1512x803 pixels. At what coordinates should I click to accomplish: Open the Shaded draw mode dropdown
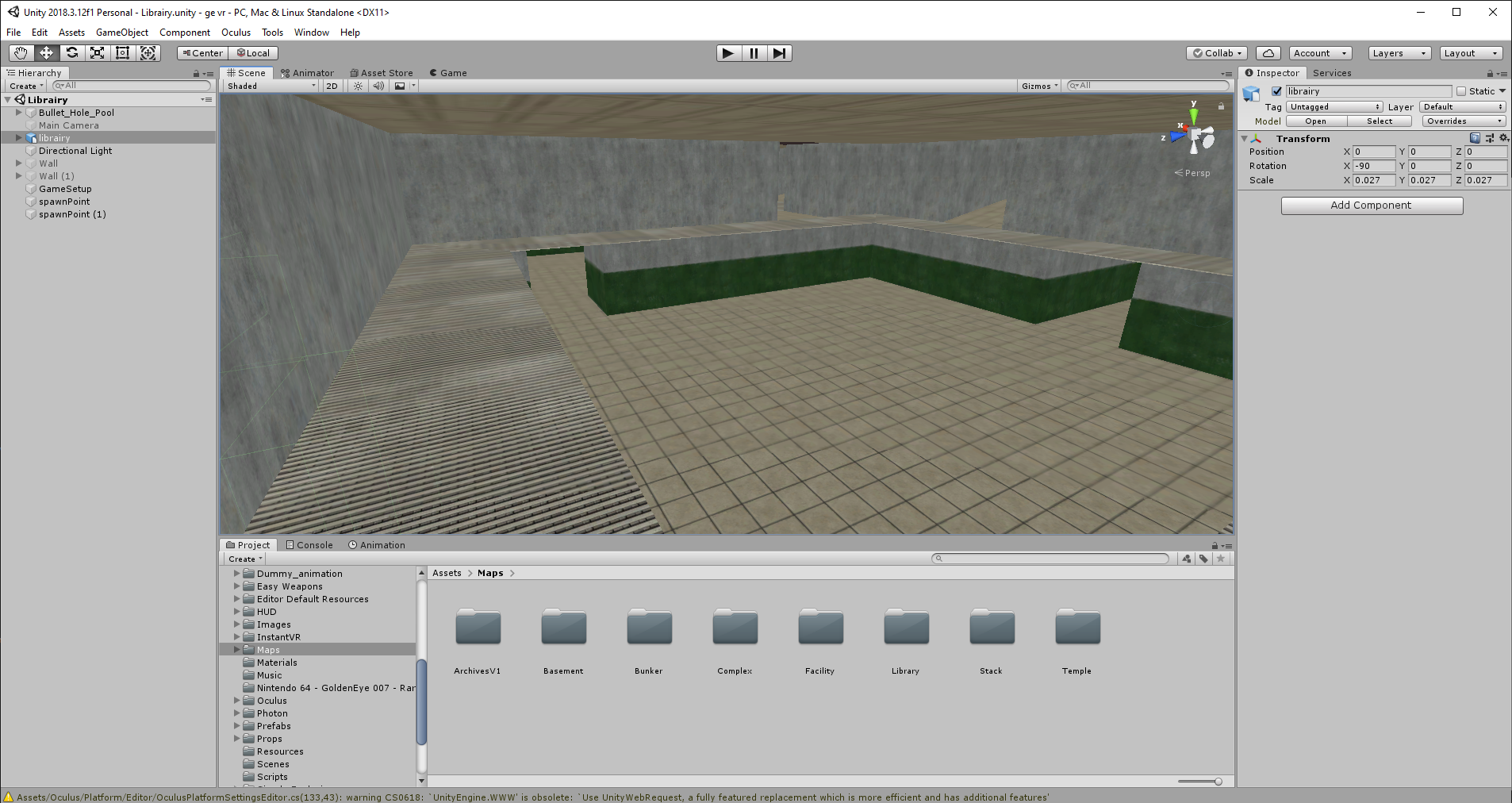tap(271, 86)
